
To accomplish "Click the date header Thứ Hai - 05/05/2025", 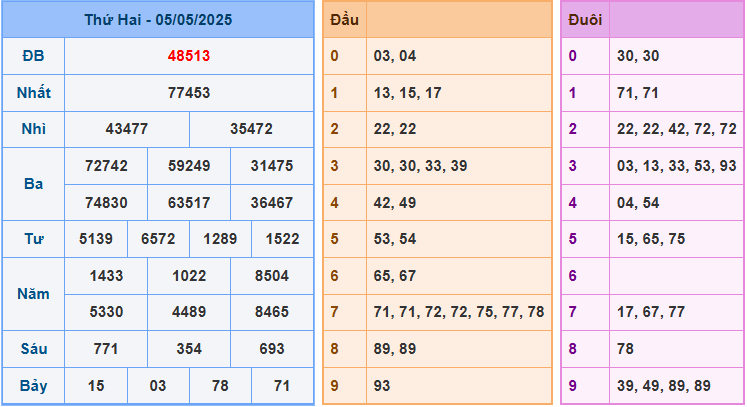I will (x=158, y=20).
